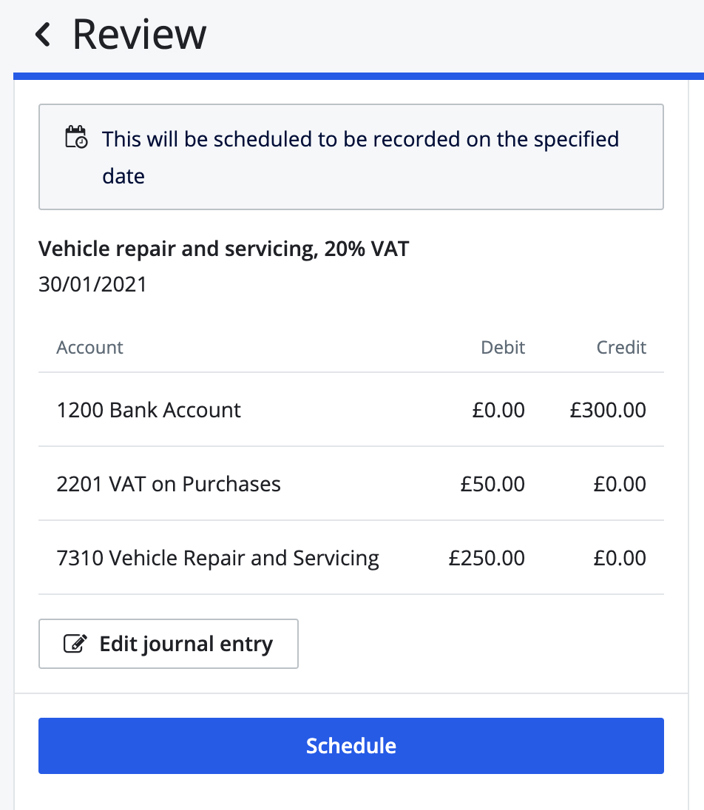The height and width of the screenshot is (810, 704).
Task: Click the Review title text
Action: point(138,33)
